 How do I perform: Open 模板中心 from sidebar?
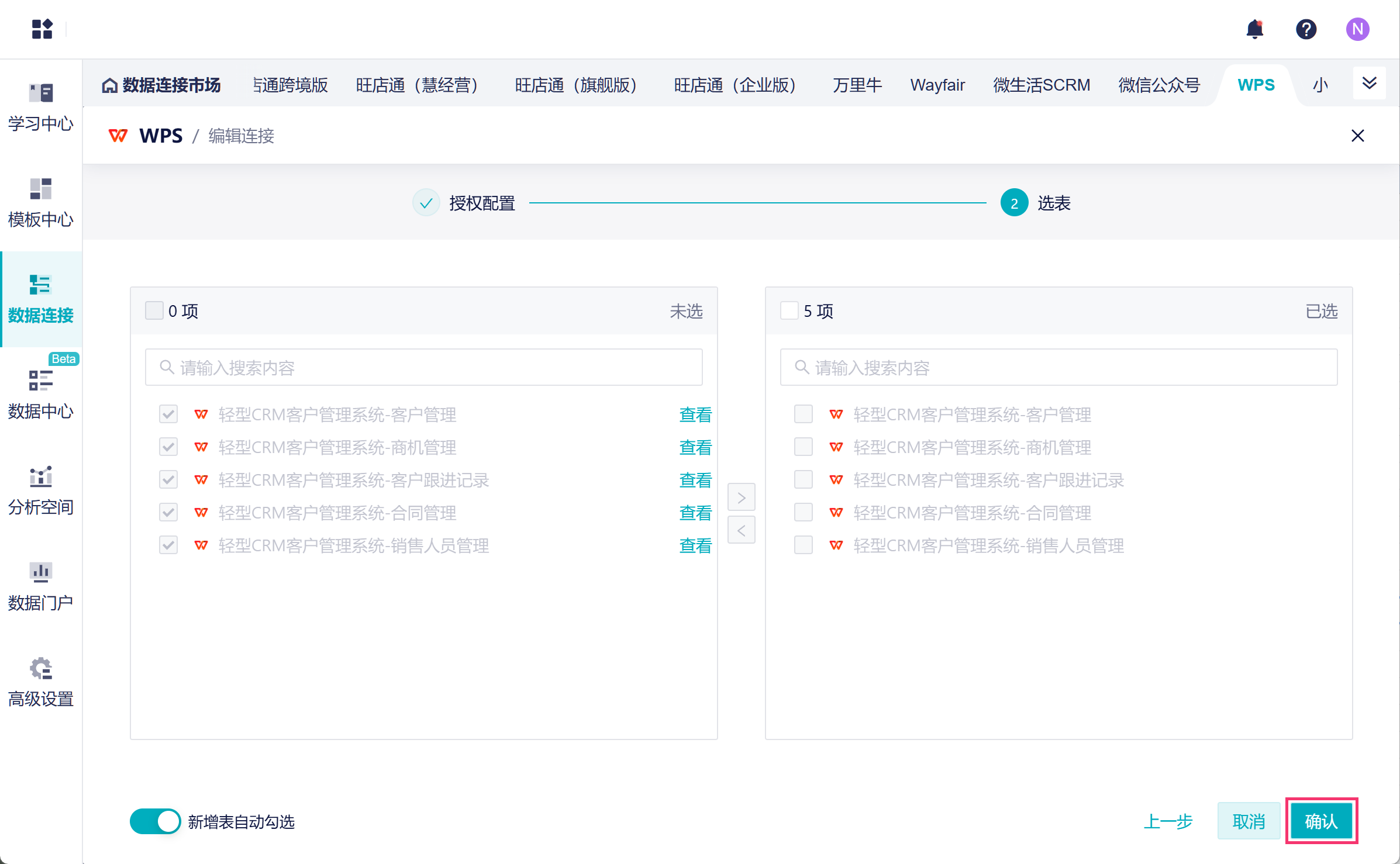(x=41, y=203)
